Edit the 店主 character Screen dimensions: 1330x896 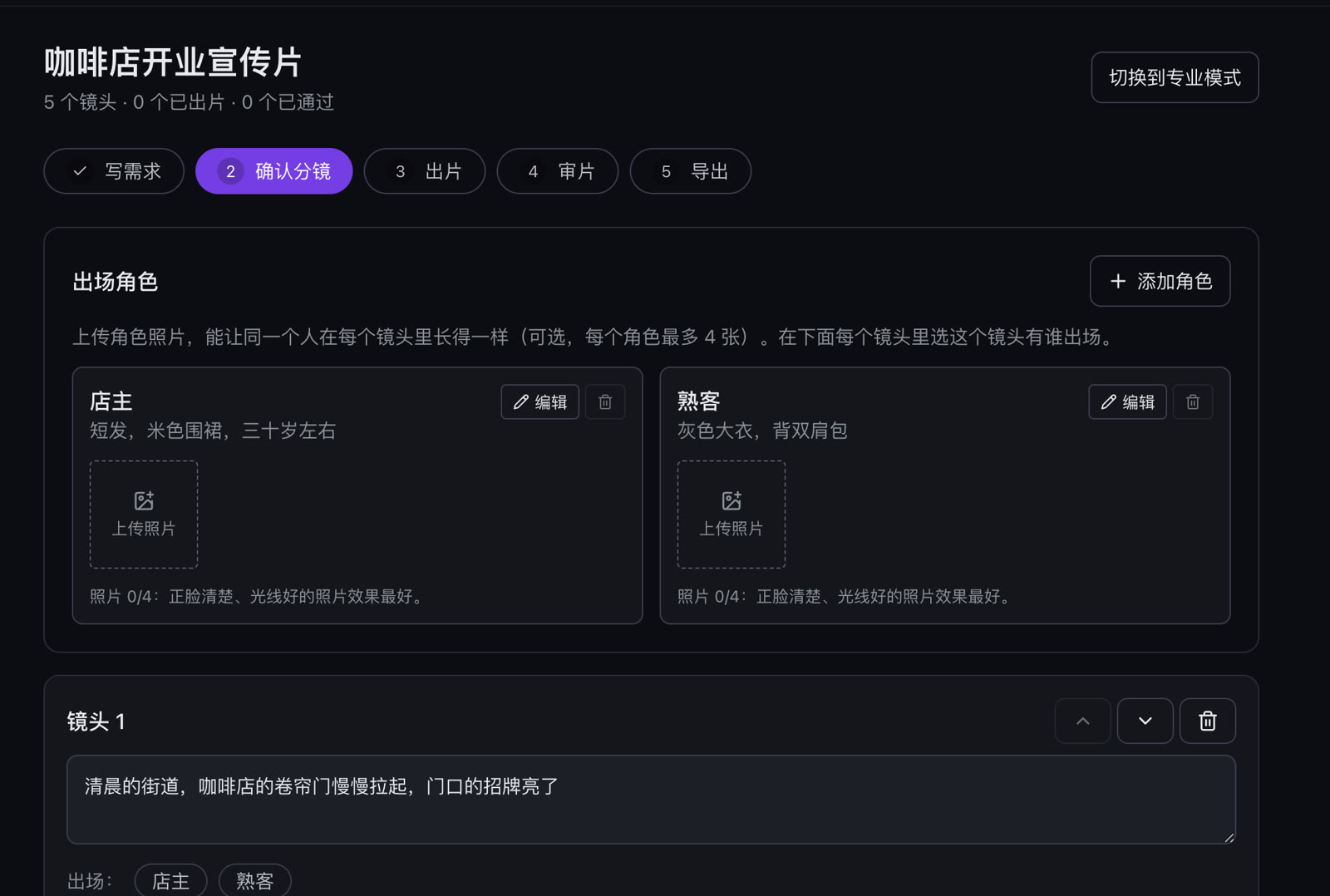pyautogui.click(x=539, y=402)
